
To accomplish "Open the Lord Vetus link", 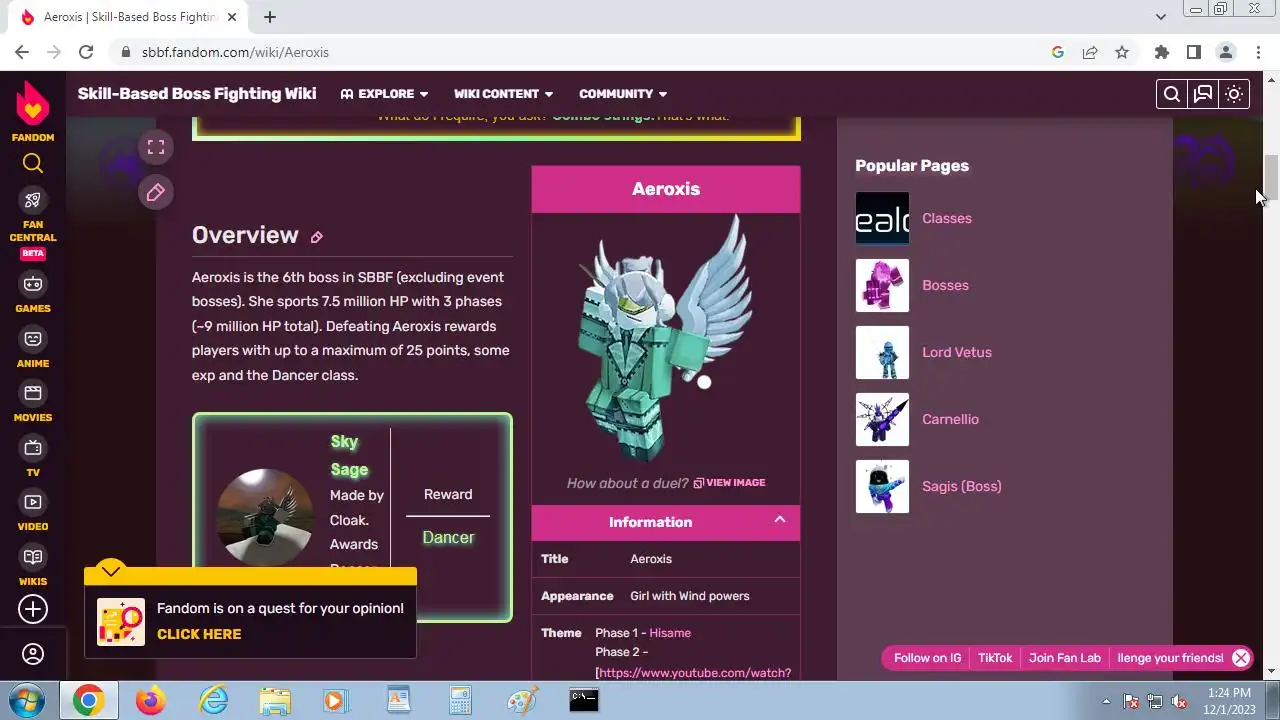I will [x=957, y=352].
